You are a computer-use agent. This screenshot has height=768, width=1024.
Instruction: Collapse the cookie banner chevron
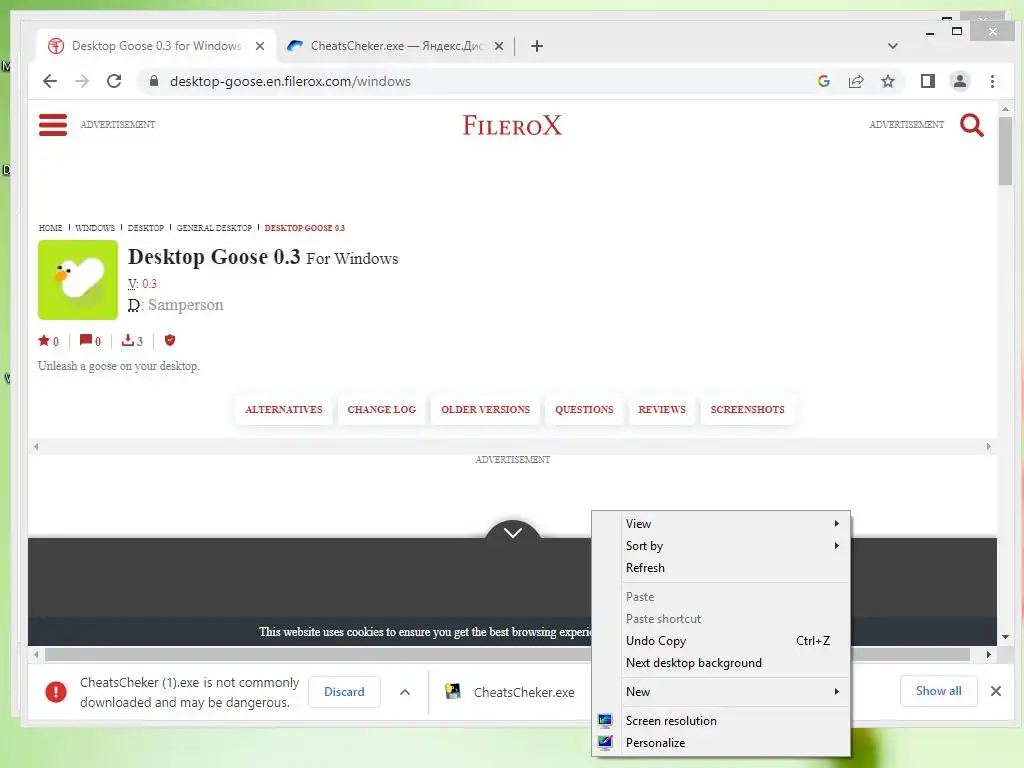(x=513, y=532)
